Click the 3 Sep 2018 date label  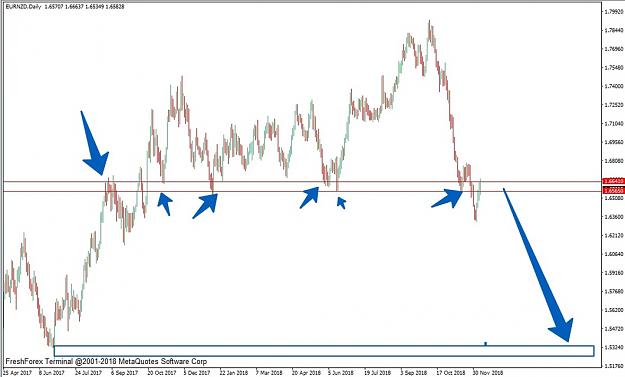tap(413, 373)
